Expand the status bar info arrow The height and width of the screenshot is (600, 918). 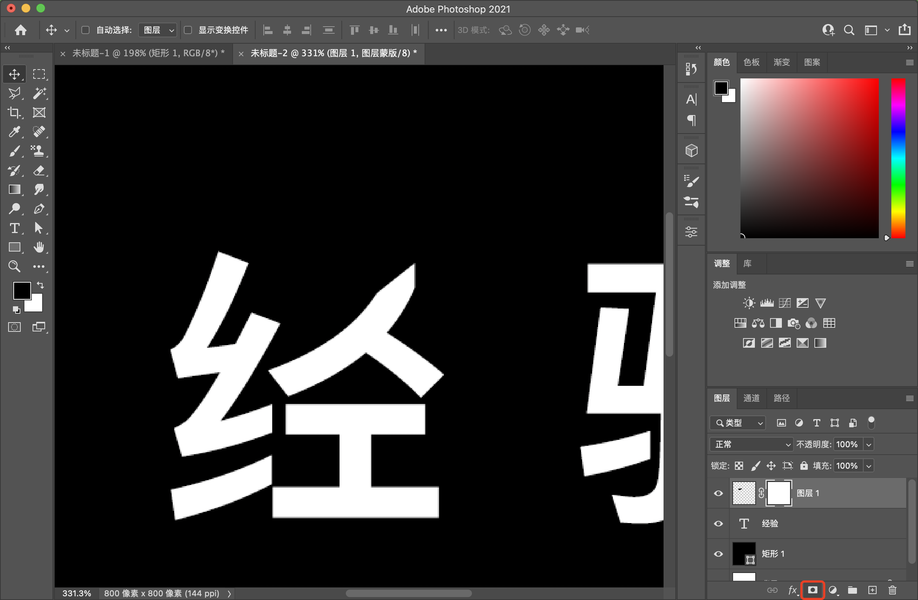pos(230,594)
